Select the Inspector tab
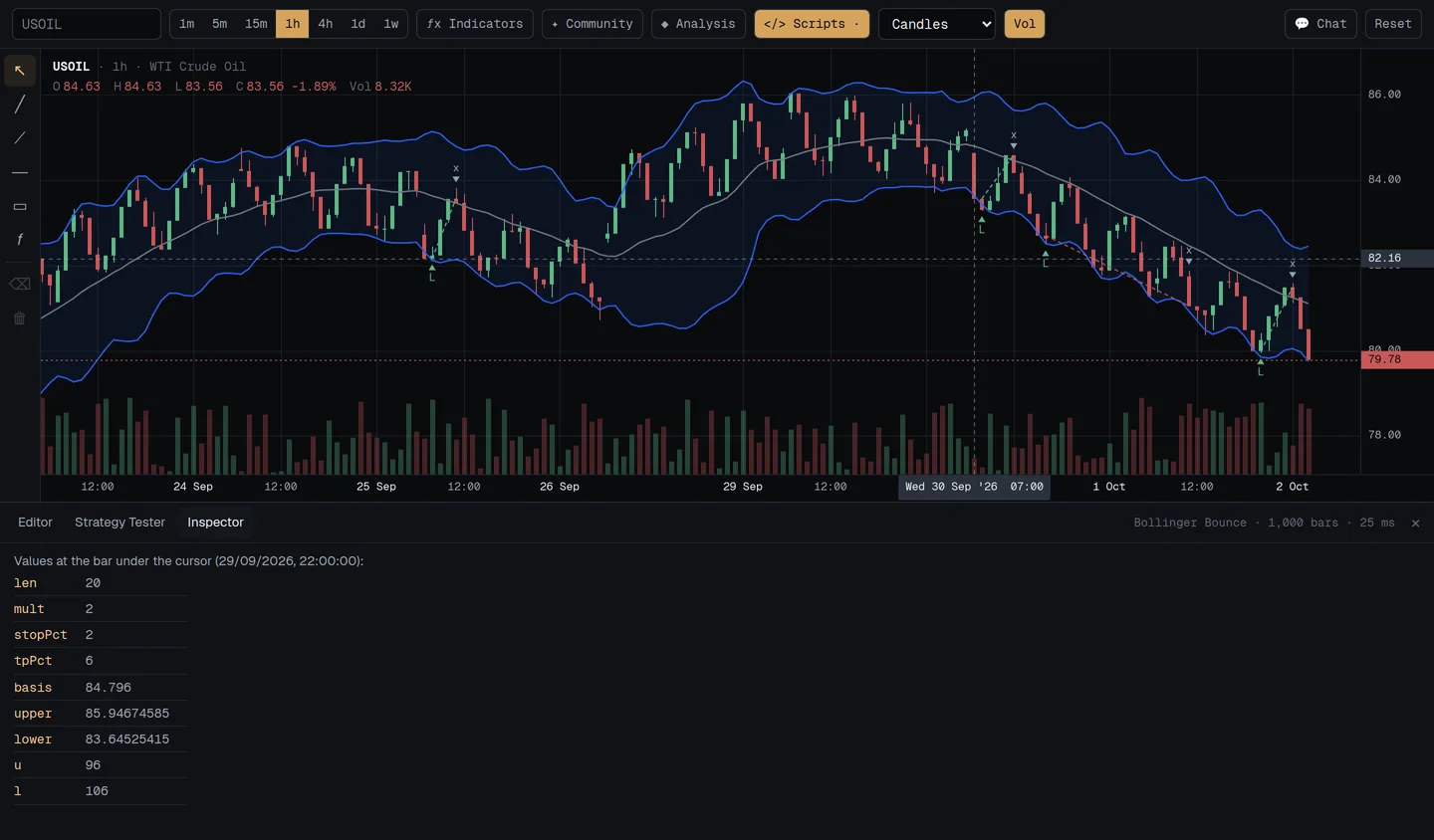The width and height of the screenshot is (1434, 840). coord(215,523)
